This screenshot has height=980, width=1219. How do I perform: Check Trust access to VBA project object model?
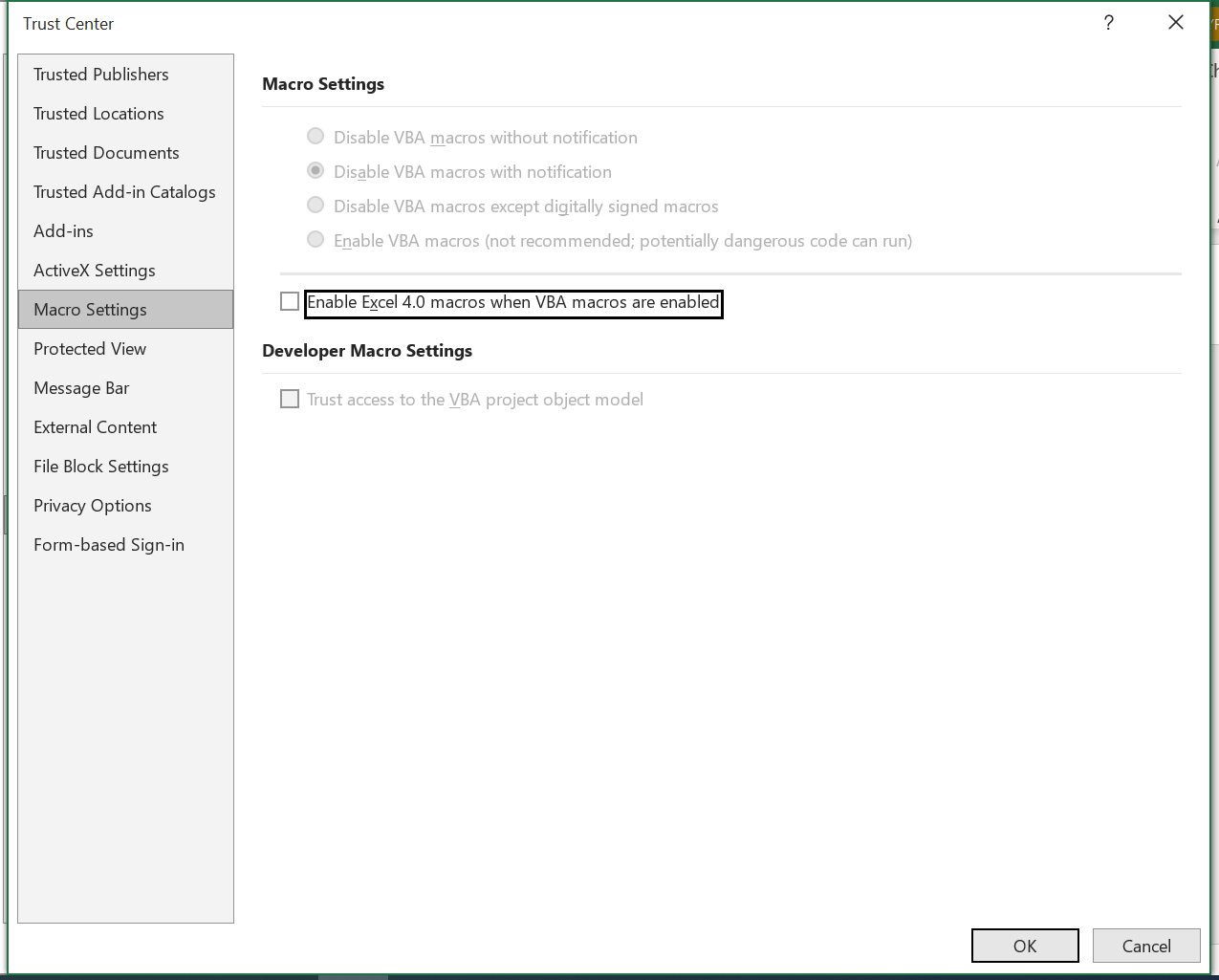(x=290, y=400)
